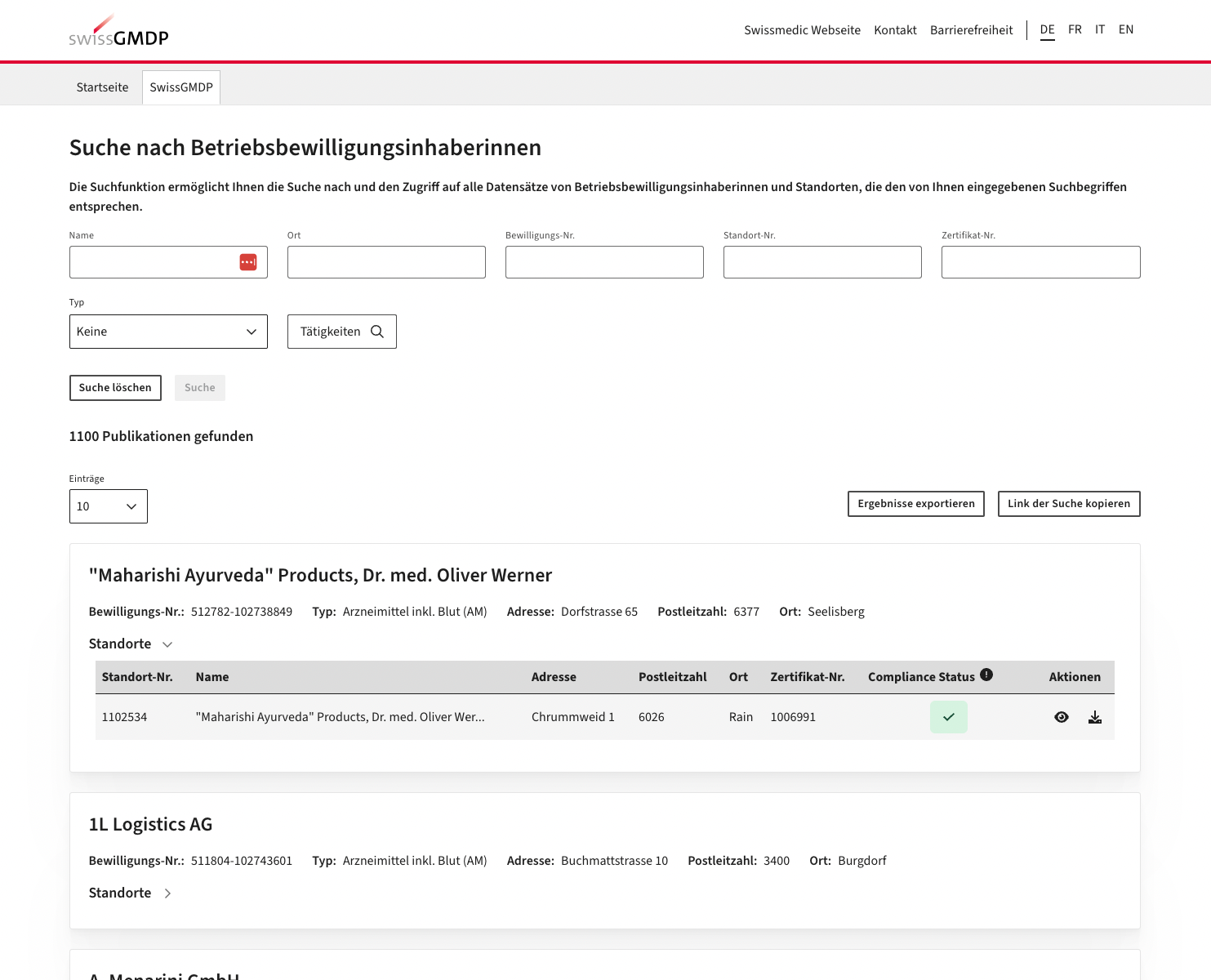Select the magnifier icon inside Tätigkeiten button
Image resolution: width=1211 pixels, height=980 pixels.
(376, 332)
